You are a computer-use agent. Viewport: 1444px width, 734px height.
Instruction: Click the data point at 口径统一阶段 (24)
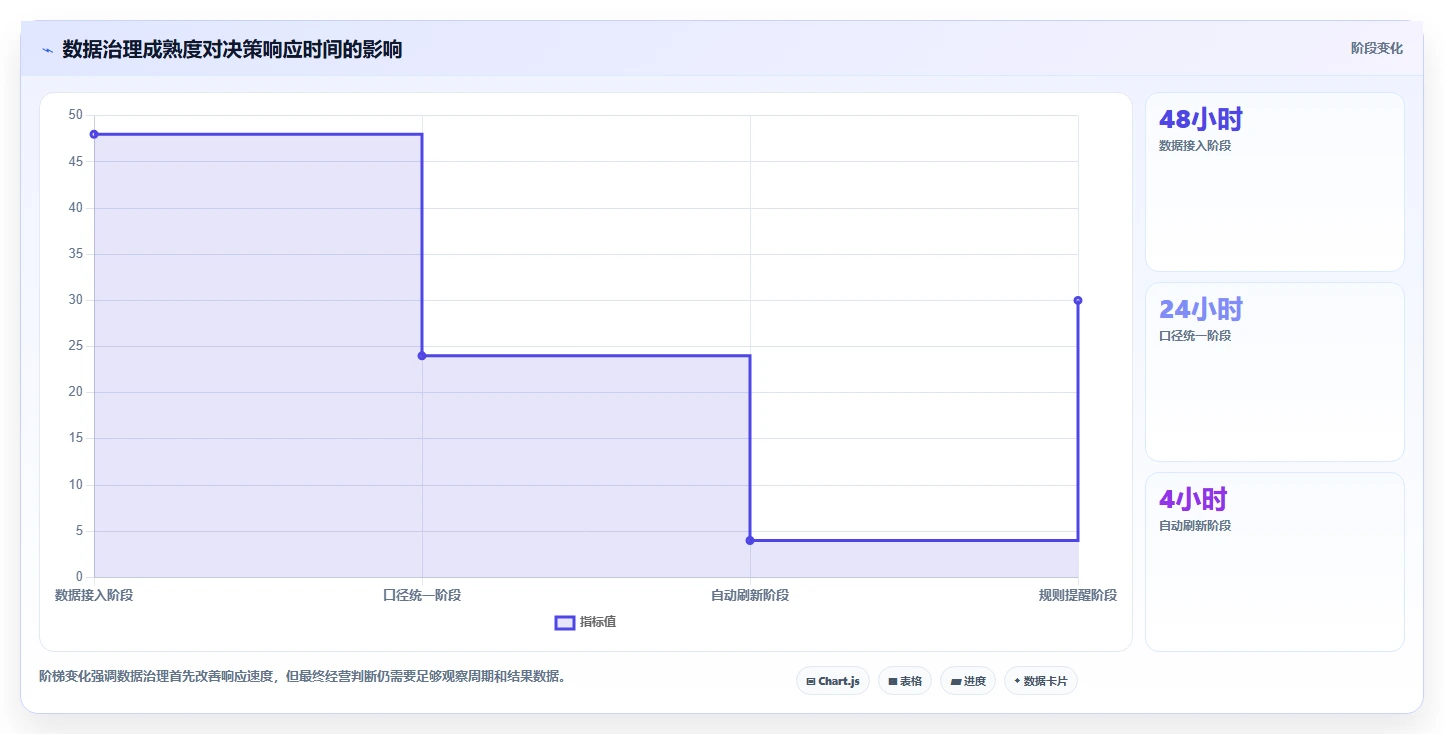pyautogui.click(x=422, y=356)
